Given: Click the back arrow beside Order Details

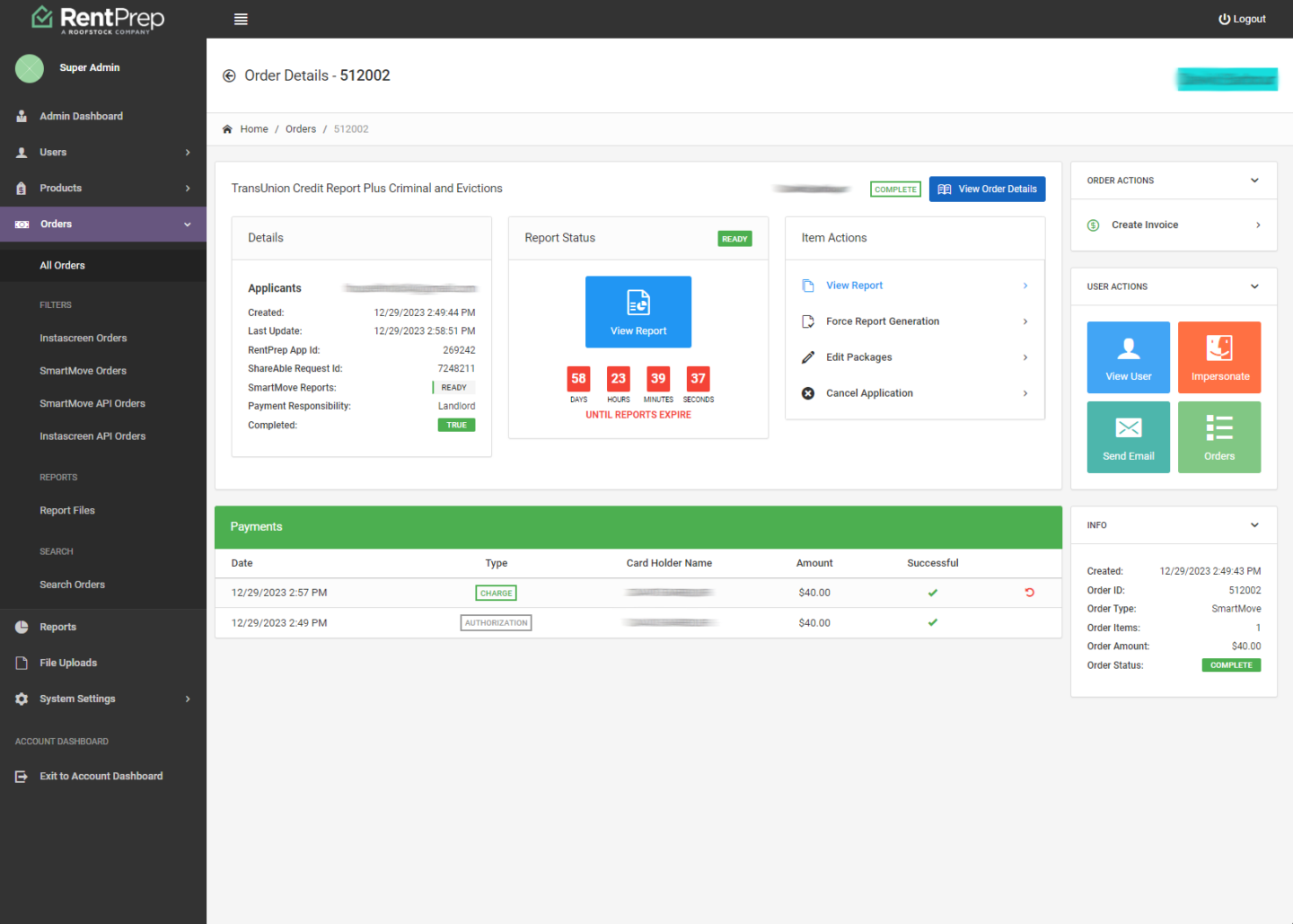Looking at the screenshot, I should (x=229, y=76).
